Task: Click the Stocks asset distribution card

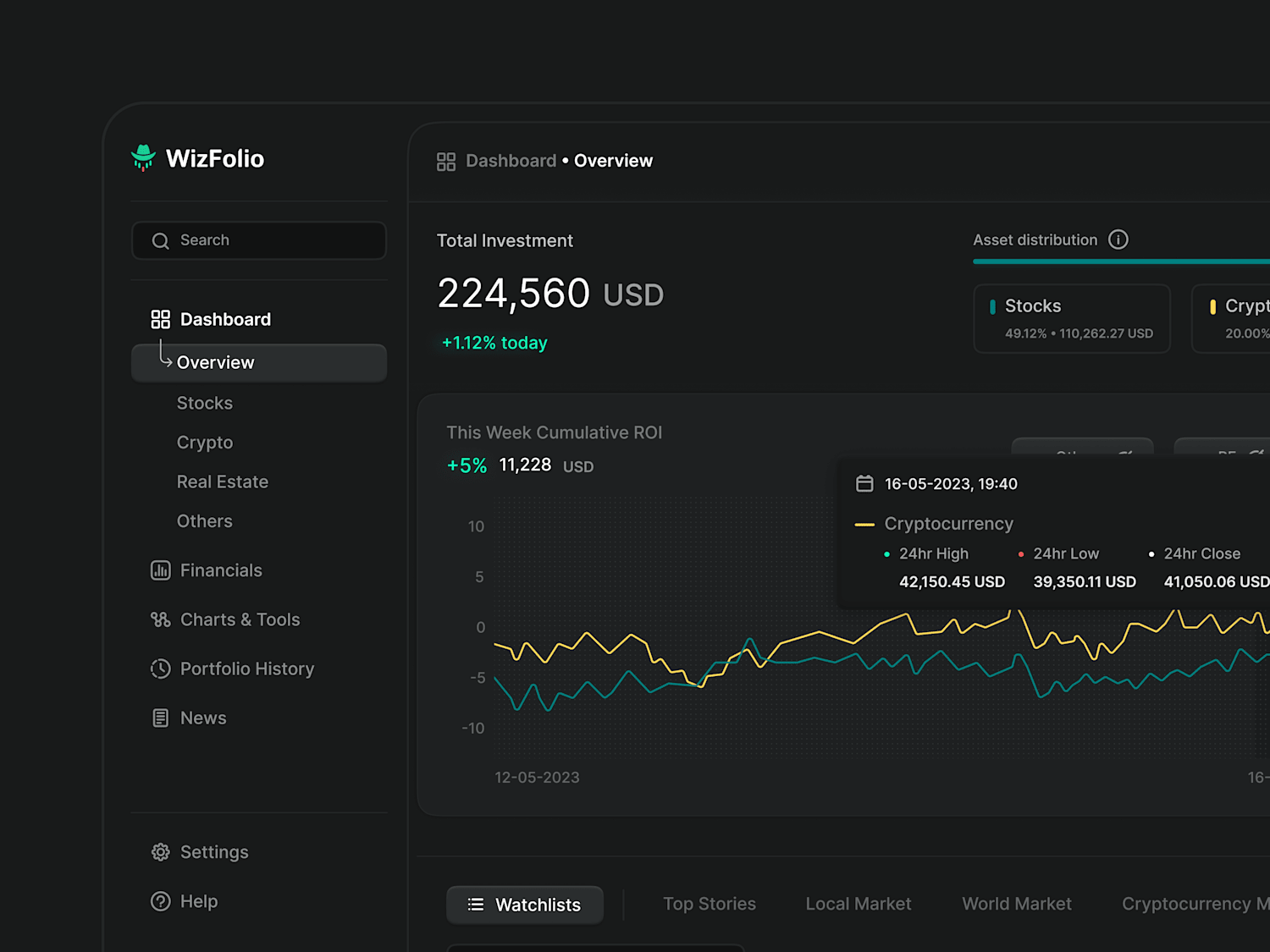Action: pyautogui.click(x=1072, y=318)
